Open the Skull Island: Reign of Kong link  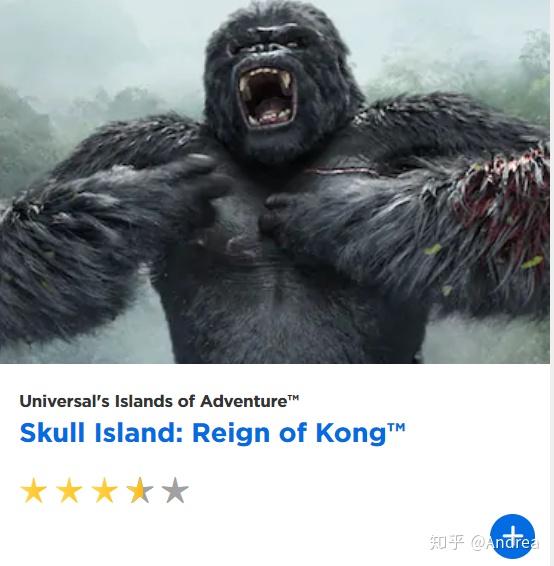point(213,432)
